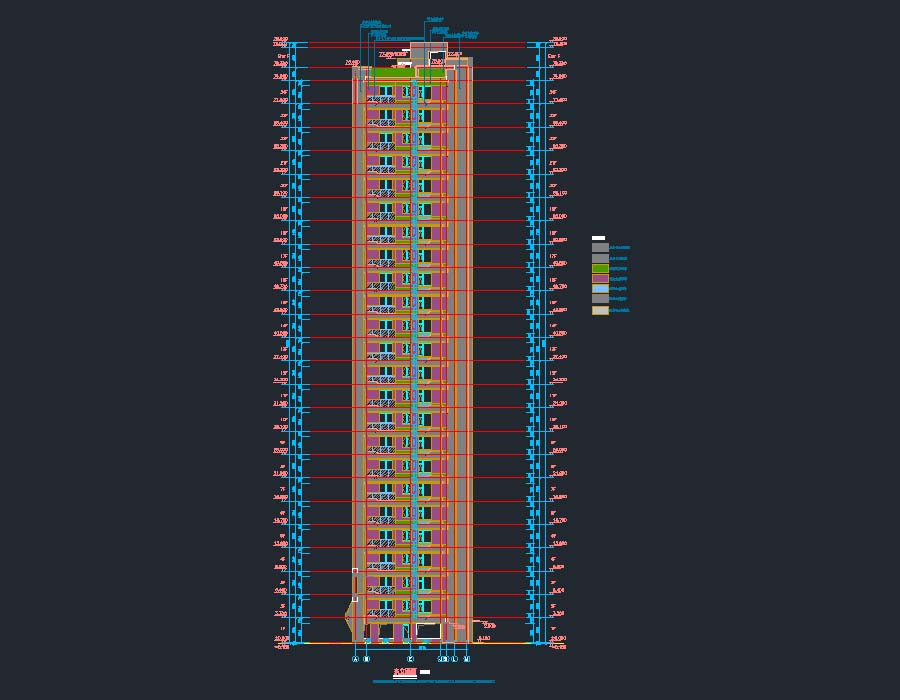900x700 pixels.
Task: Click the center grid axis bubble below building
Action: 410,659
